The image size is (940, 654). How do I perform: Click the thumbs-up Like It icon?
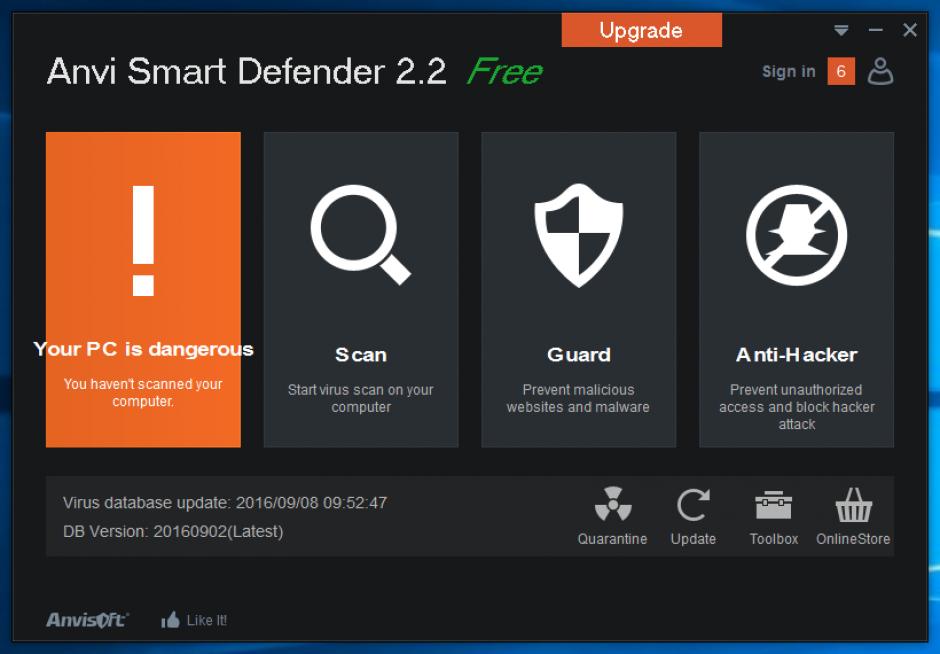click(170, 620)
